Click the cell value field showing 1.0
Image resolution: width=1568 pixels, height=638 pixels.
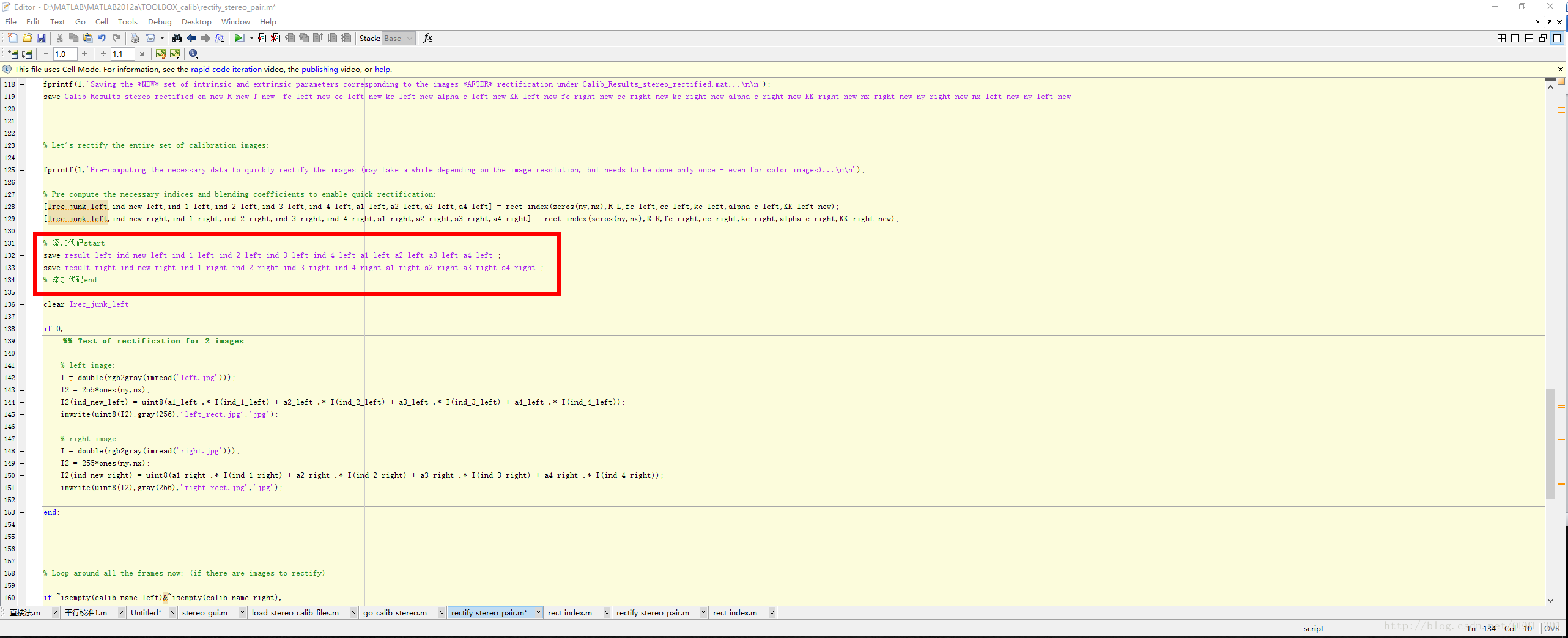pos(65,54)
